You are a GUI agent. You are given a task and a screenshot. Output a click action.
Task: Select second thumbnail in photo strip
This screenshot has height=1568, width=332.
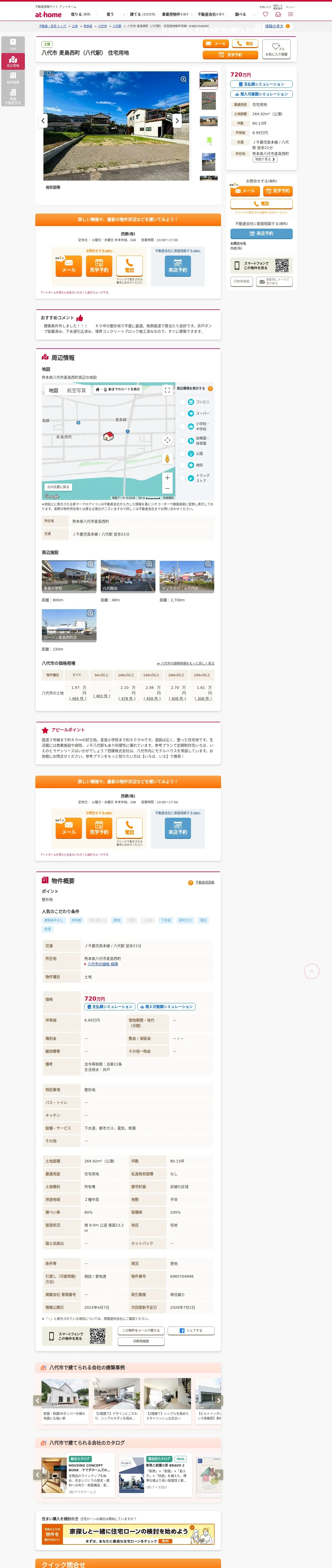click(208, 101)
